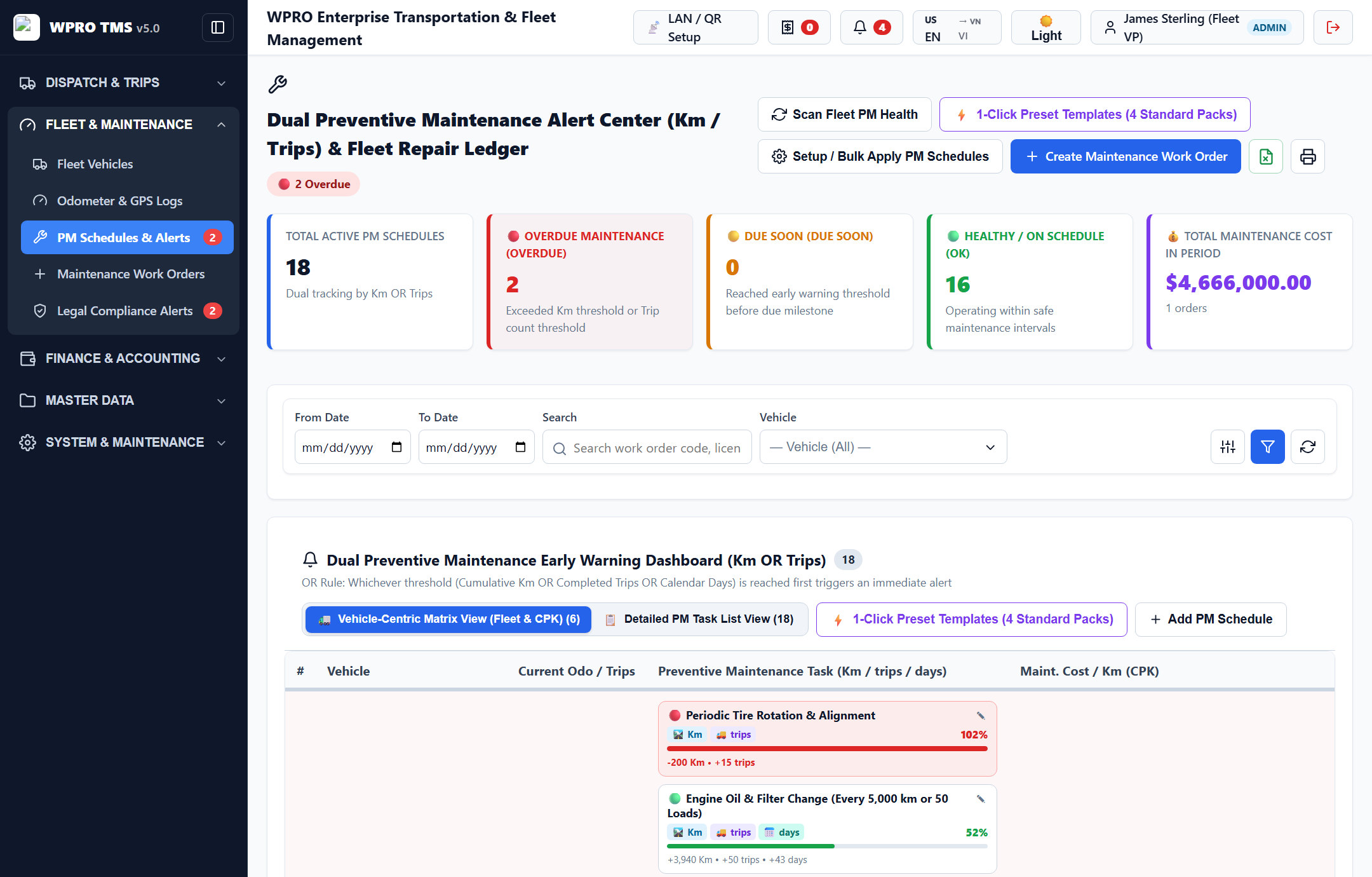Viewport: 1372px width, 877px height.
Task: Switch language with the EN/VI toggle
Action: point(957,27)
